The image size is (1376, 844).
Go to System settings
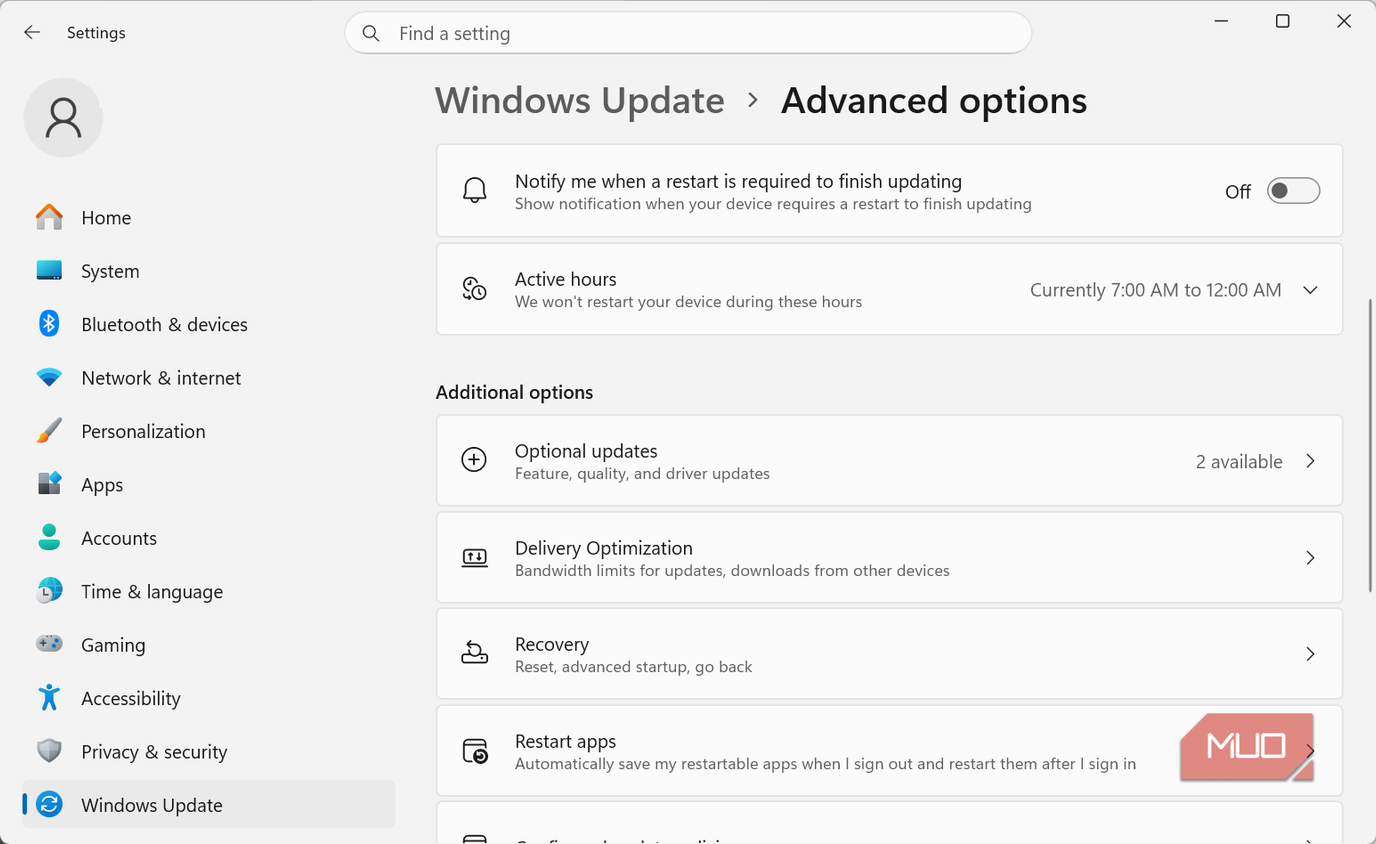point(209,271)
